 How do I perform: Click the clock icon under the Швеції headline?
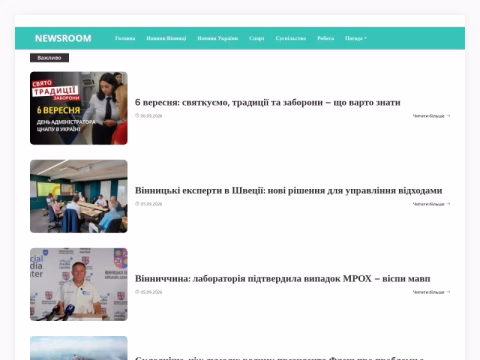coord(137,204)
